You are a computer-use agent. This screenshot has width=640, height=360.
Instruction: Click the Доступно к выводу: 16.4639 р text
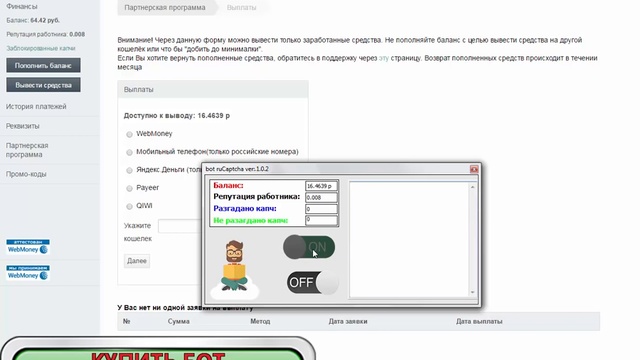pos(177,116)
